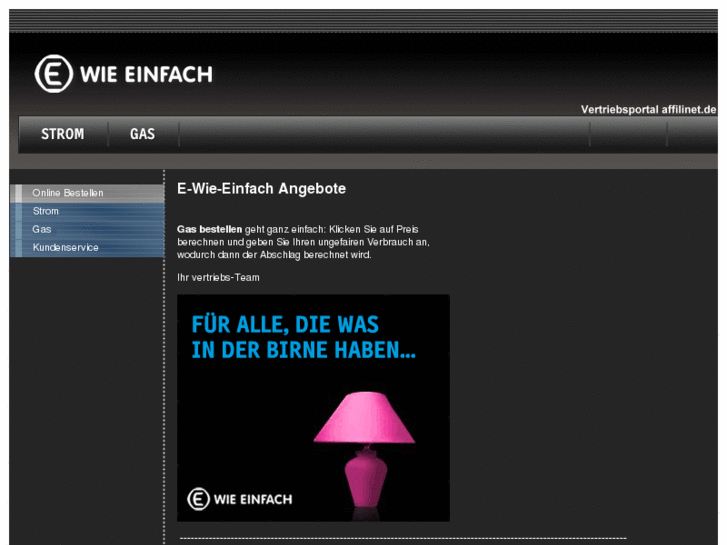The height and width of the screenshot is (545, 727).
Task: Open the STROM navigation tab
Action: (x=63, y=134)
